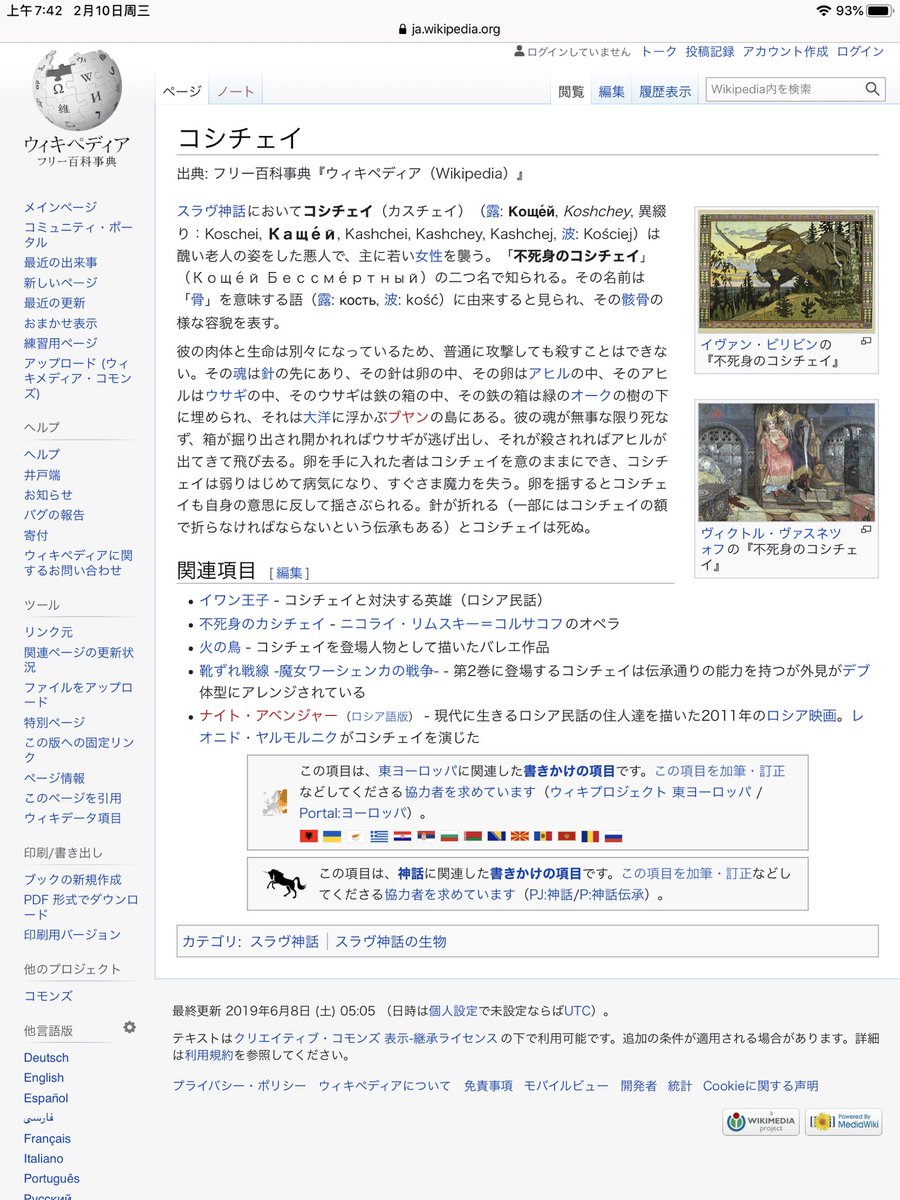Viewport: 900px width, 1200px height.
Task: Open the language settings gear icon
Action: [x=129, y=1027]
